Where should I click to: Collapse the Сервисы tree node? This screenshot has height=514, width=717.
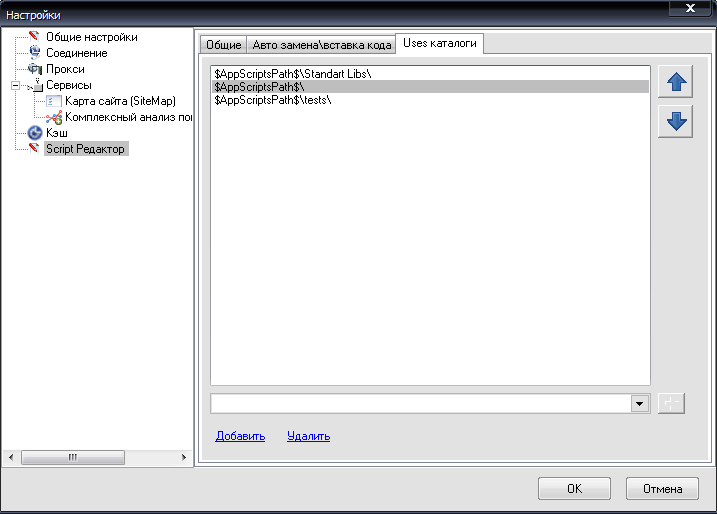[16, 86]
